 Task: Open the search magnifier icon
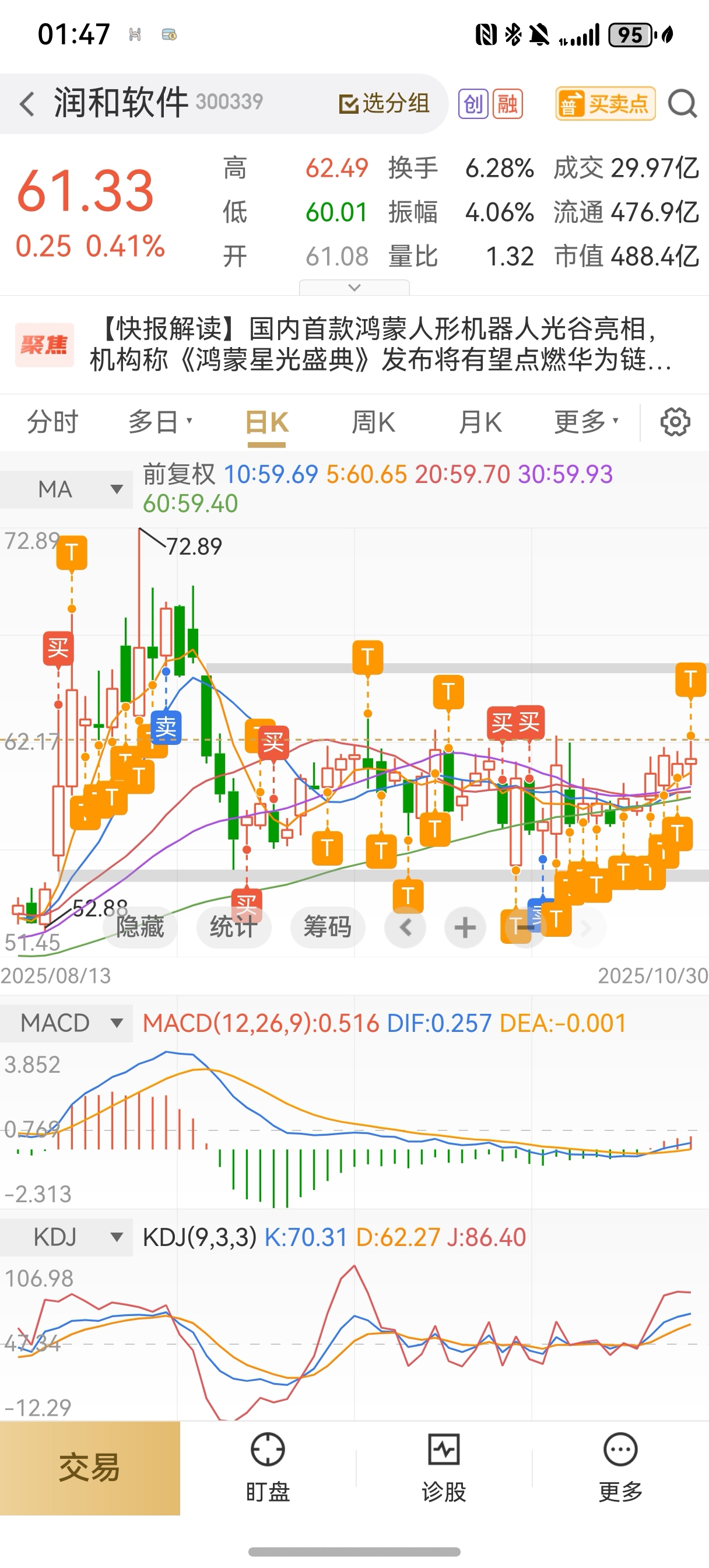682,103
